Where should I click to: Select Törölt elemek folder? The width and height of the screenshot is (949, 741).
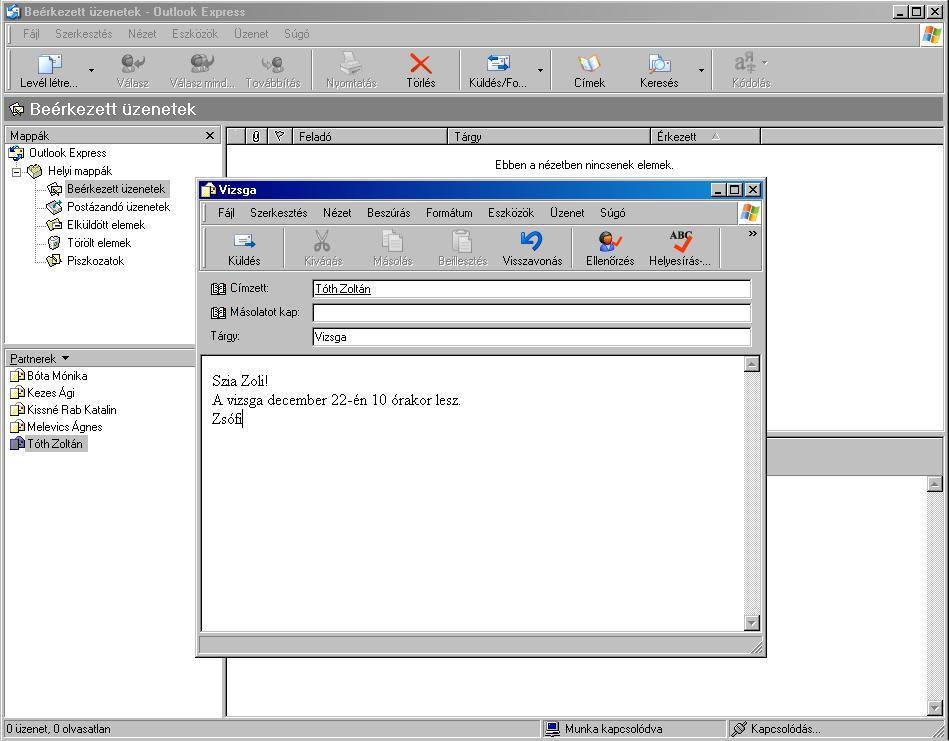coord(99,243)
